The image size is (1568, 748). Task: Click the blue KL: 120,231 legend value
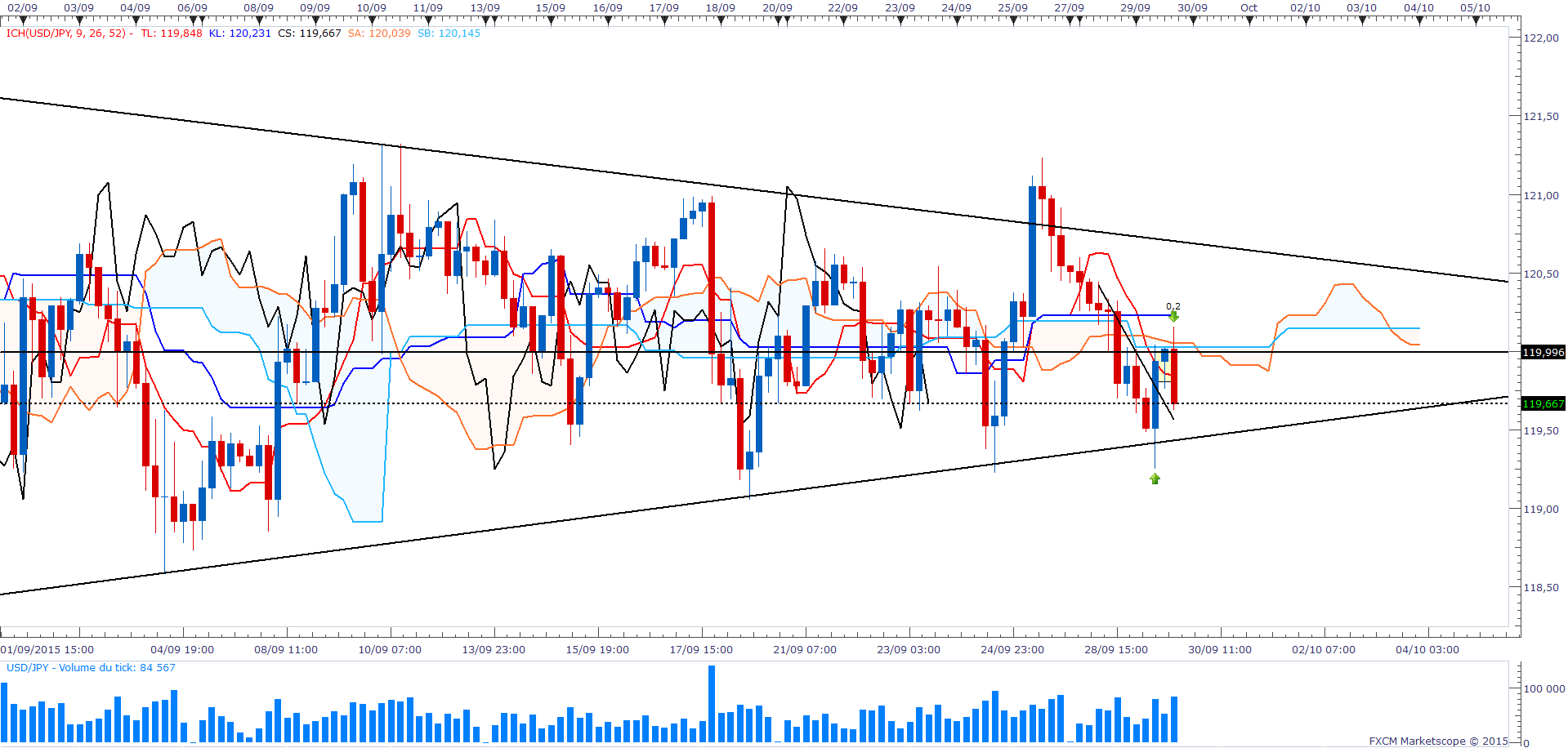tap(239, 33)
